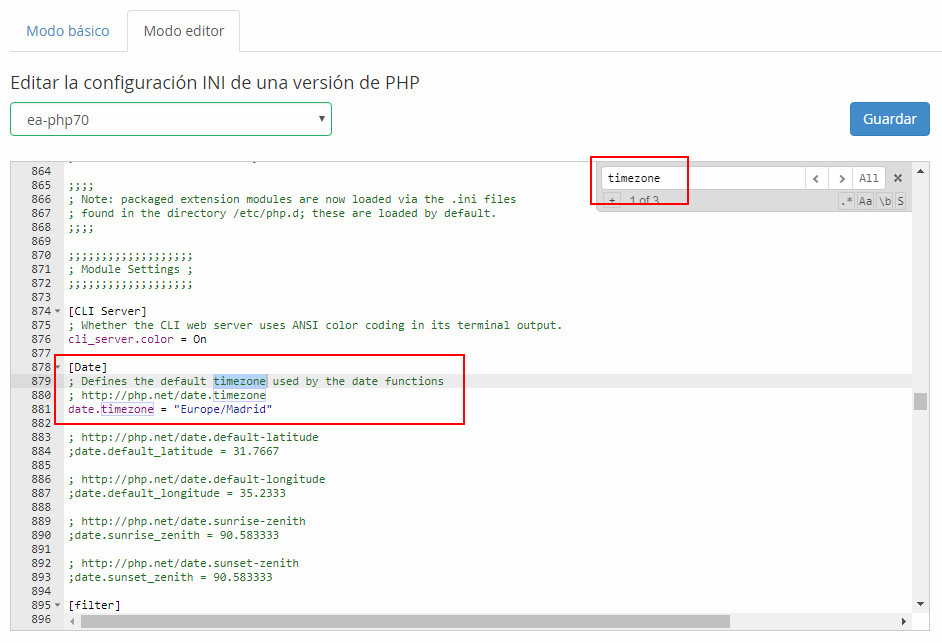This screenshot has width=942, height=643.
Task: Go to next search match arrow
Action: [842, 178]
